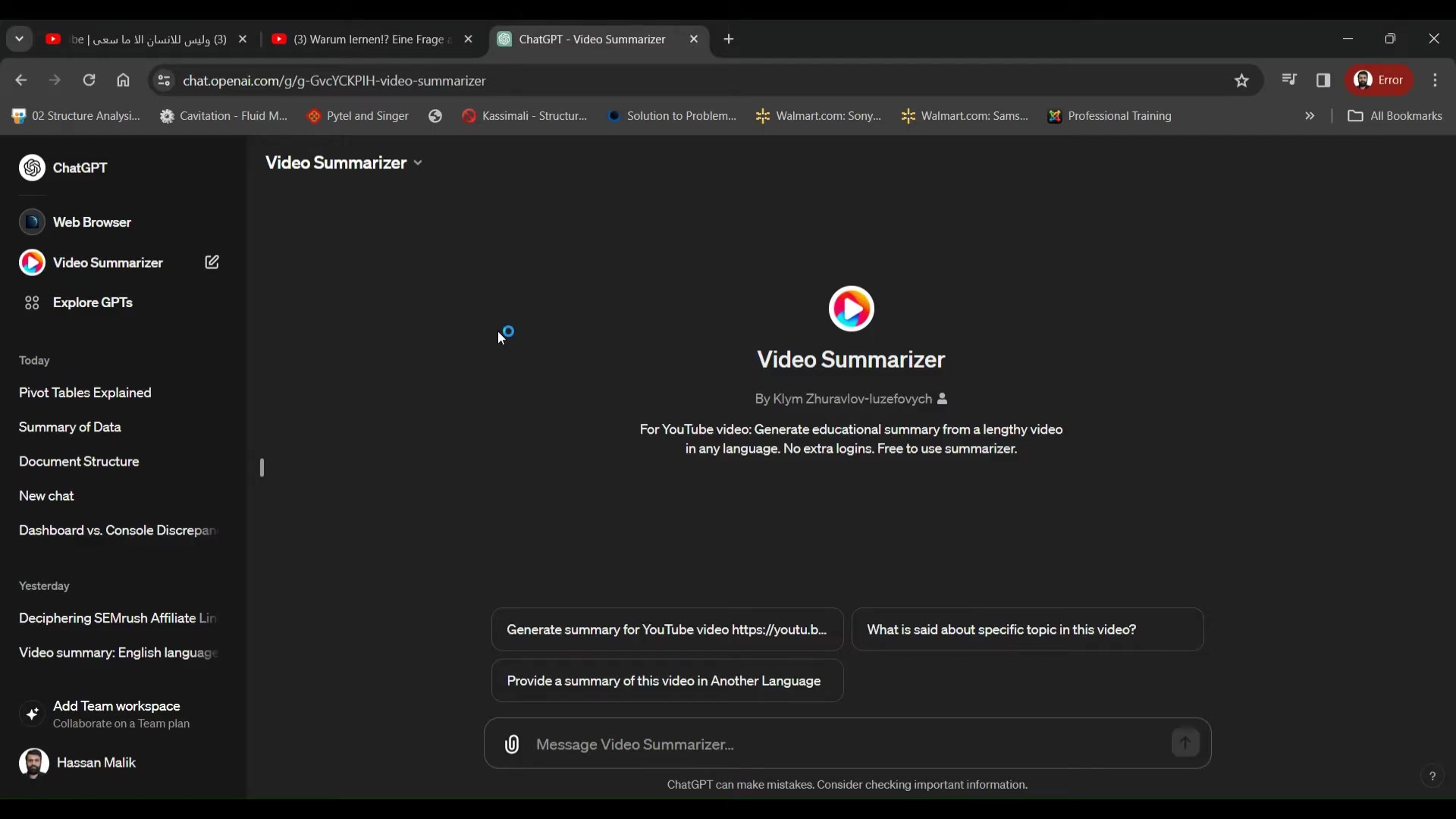Open Cavitation - Fluid M... bookmark
Screen dimensions: 1456x819
click(x=224, y=116)
